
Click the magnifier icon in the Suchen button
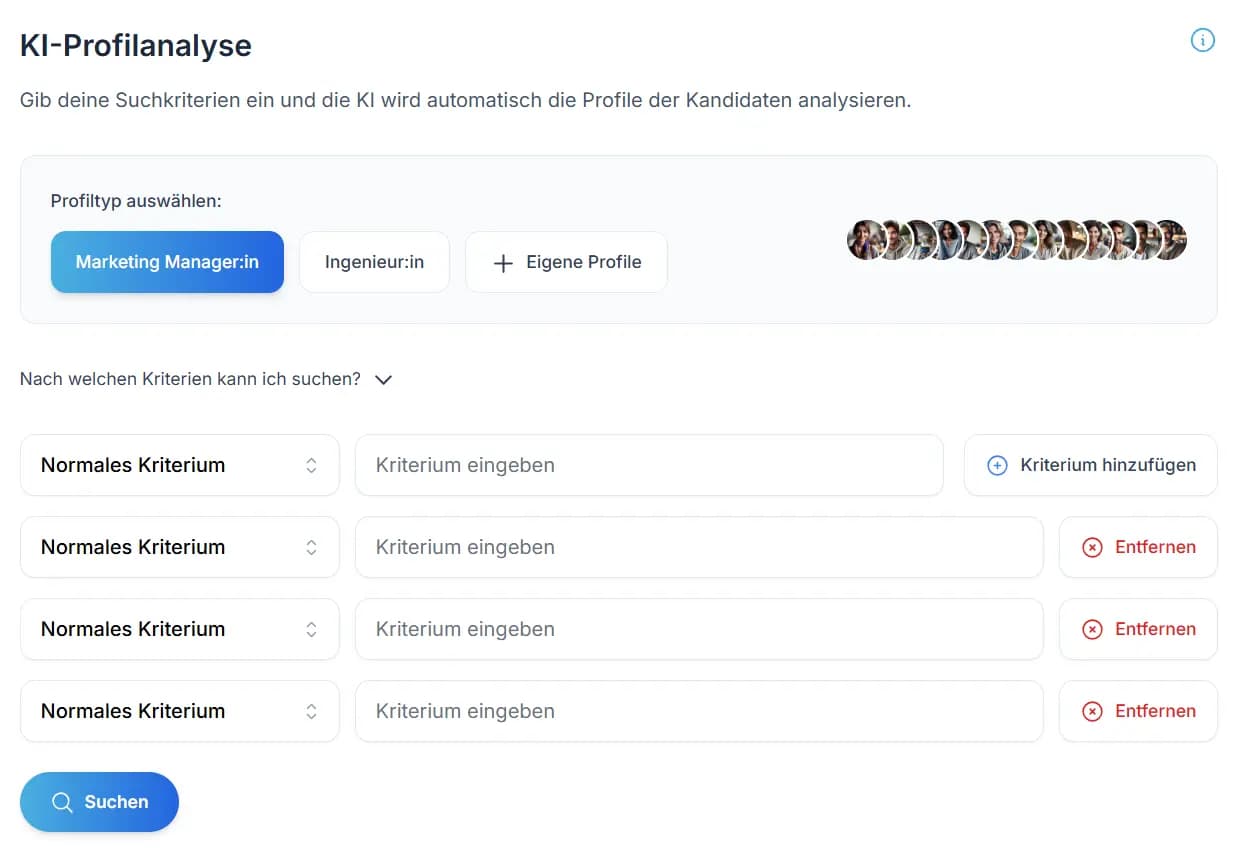tap(62, 802)
